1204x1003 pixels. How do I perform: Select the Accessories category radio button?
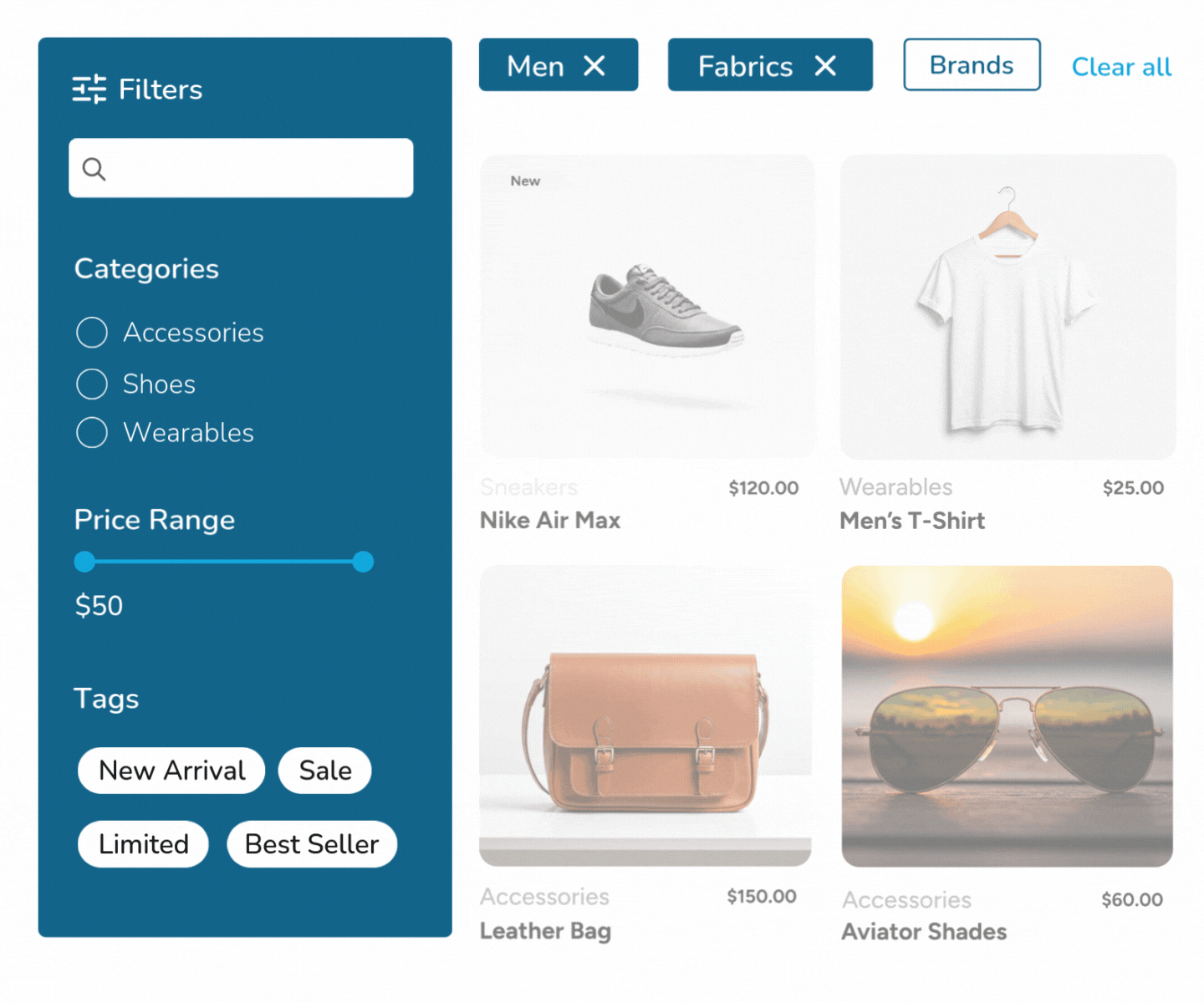click(92, 332)
